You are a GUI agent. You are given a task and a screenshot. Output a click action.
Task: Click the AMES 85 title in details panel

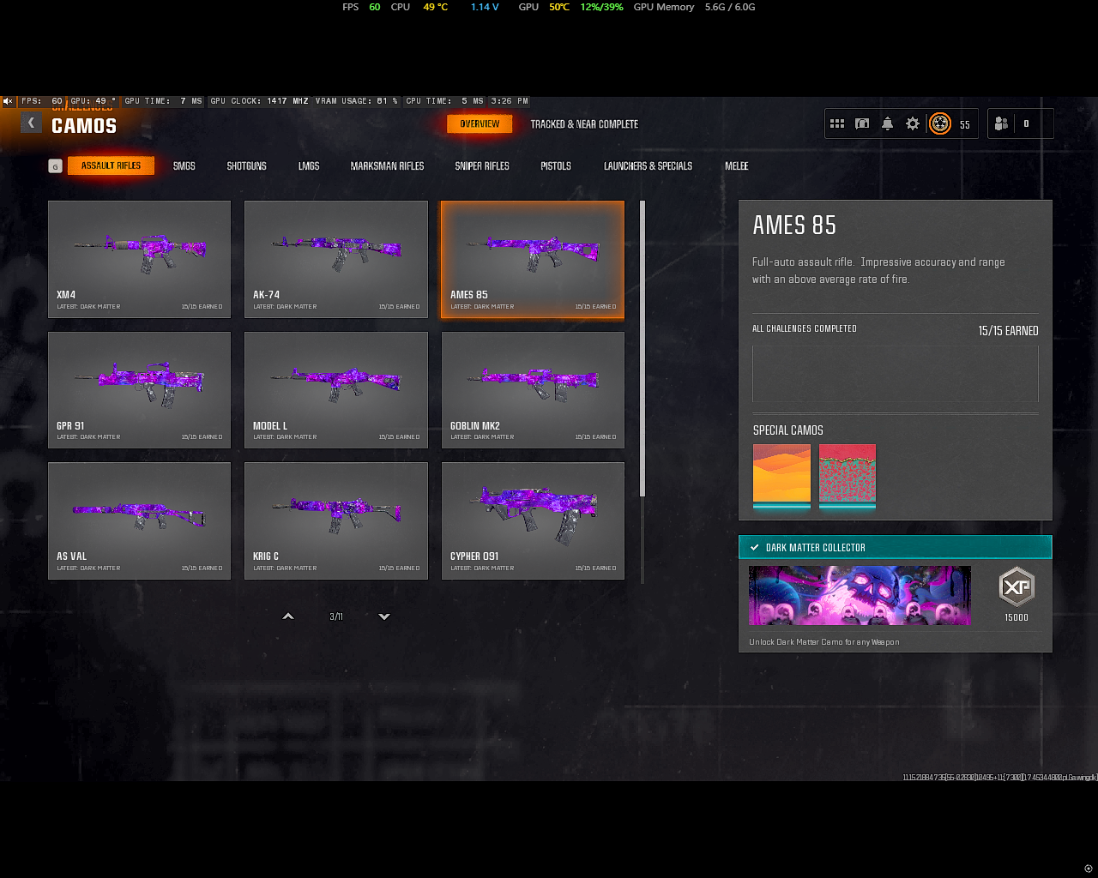point(794,225)
